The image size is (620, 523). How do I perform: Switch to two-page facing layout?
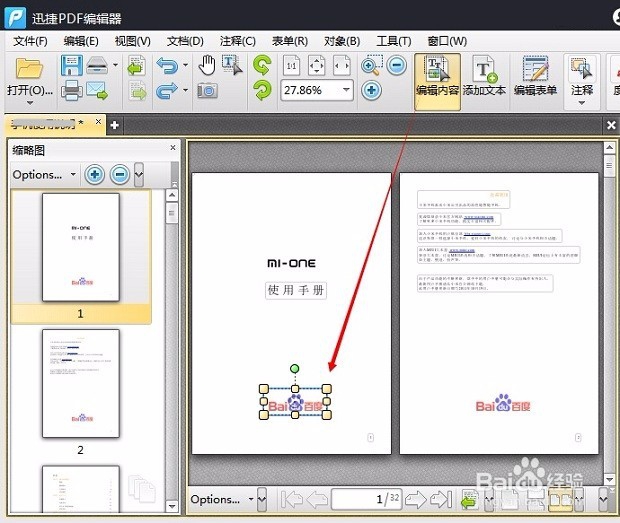(560, 499)
